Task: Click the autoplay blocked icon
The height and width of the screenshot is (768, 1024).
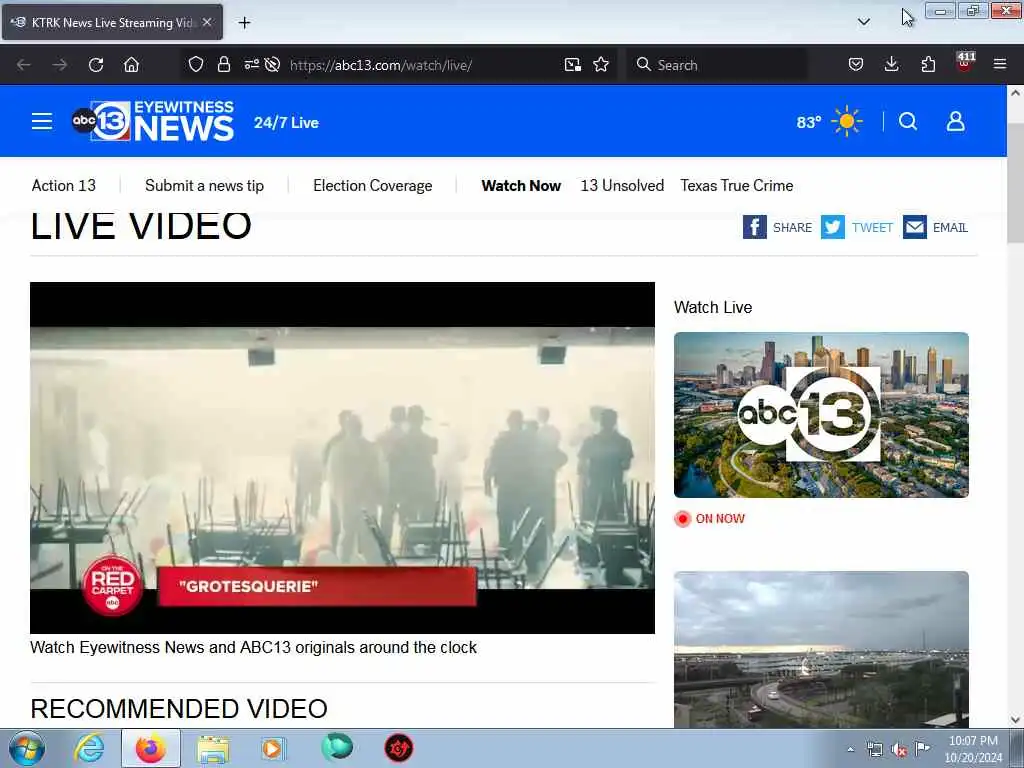Action: tap(272, 65)
